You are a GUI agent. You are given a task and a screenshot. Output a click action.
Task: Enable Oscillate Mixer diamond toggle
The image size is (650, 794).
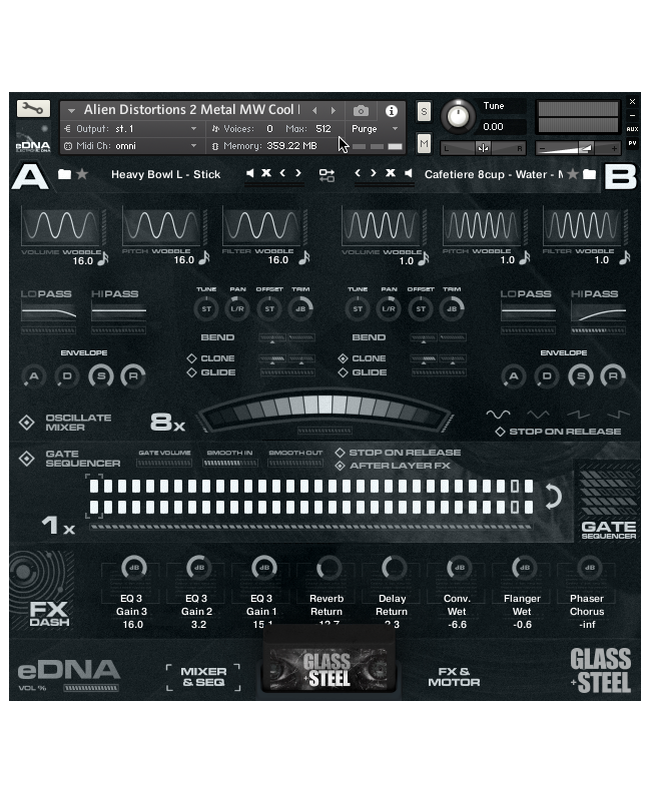[x=26, y=422]
